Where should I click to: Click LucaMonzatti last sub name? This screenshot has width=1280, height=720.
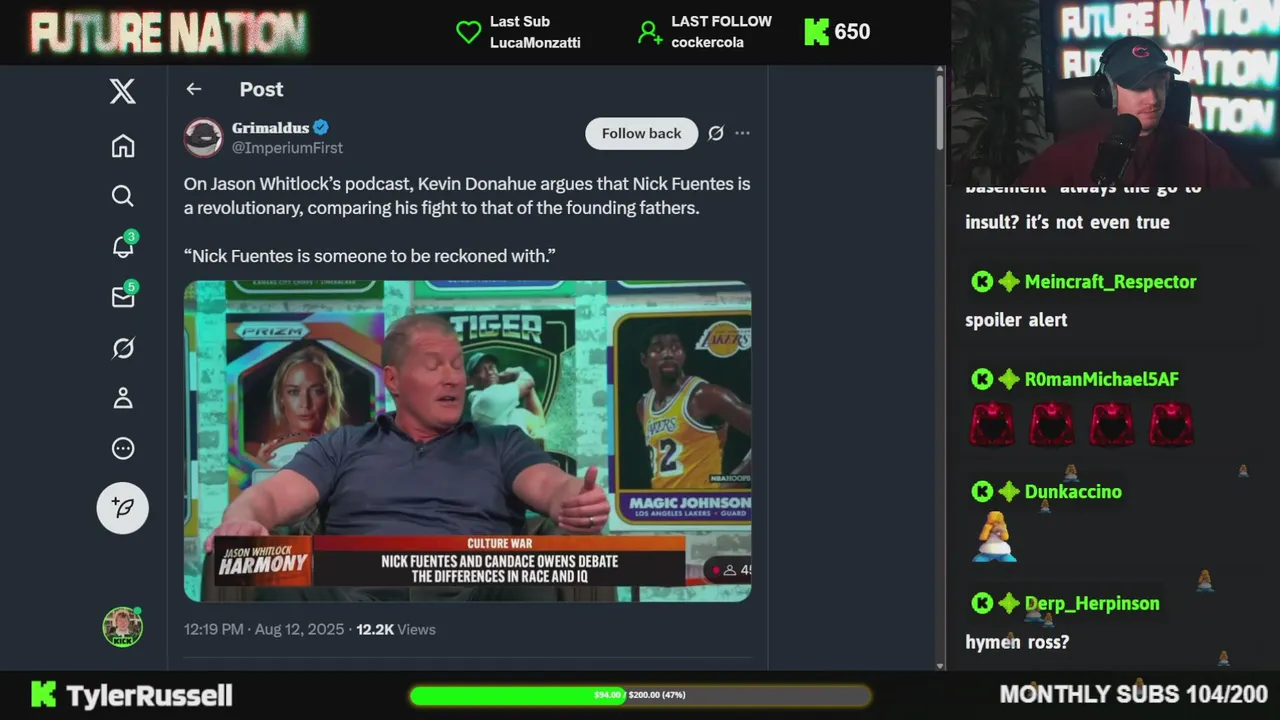coord(535,43)
